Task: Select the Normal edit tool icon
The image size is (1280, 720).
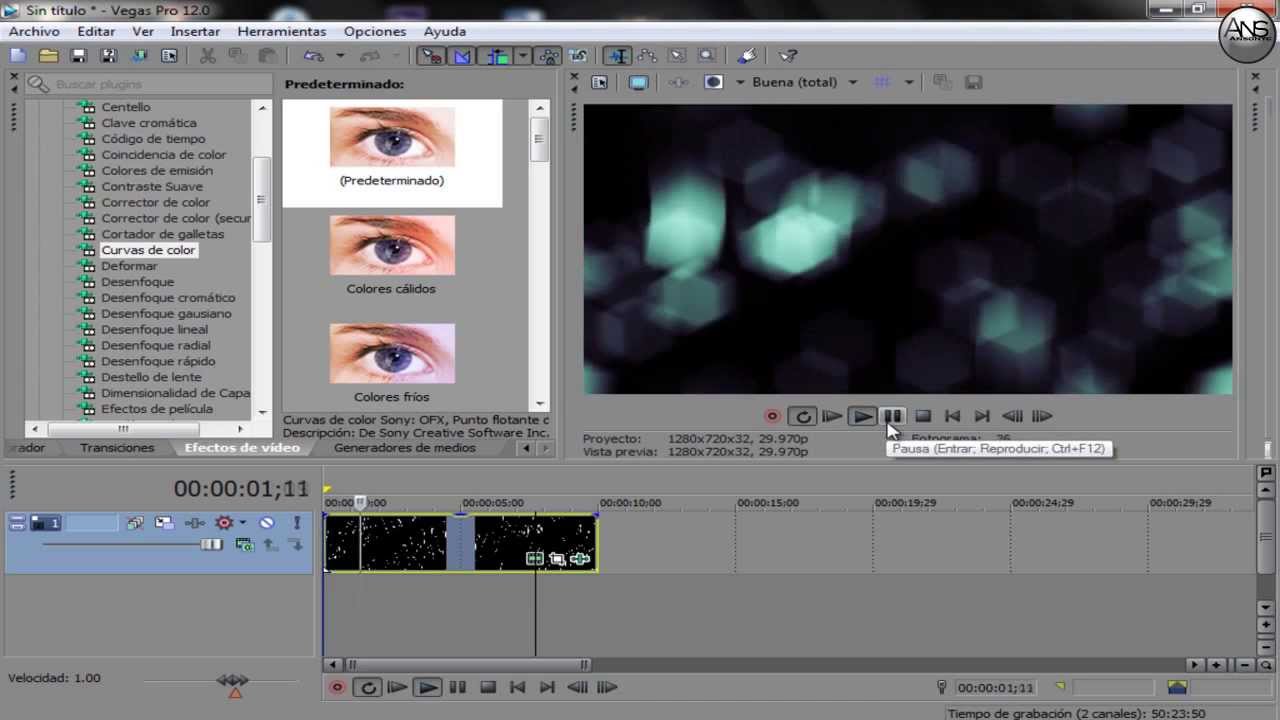Action: coord(618,56)
